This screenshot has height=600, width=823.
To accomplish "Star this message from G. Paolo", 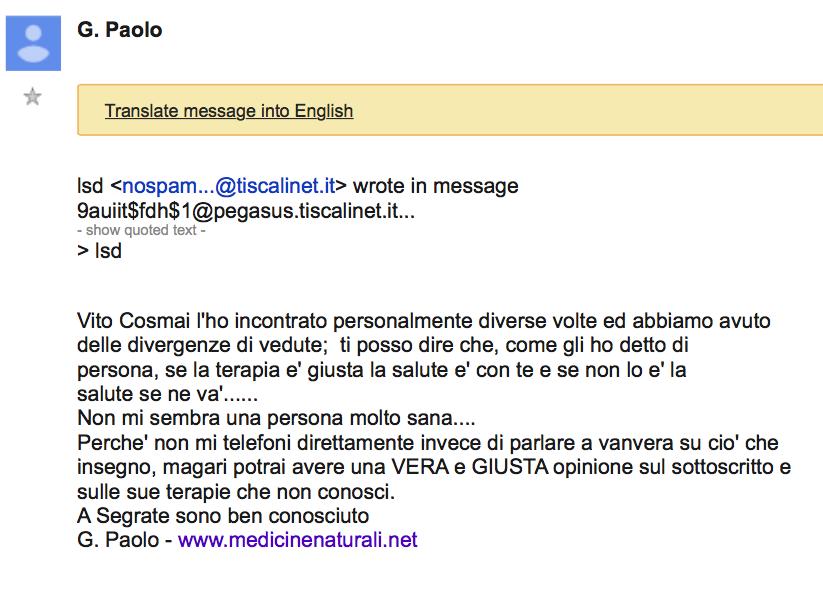I will pyautogui.click(x=33, y=97).
